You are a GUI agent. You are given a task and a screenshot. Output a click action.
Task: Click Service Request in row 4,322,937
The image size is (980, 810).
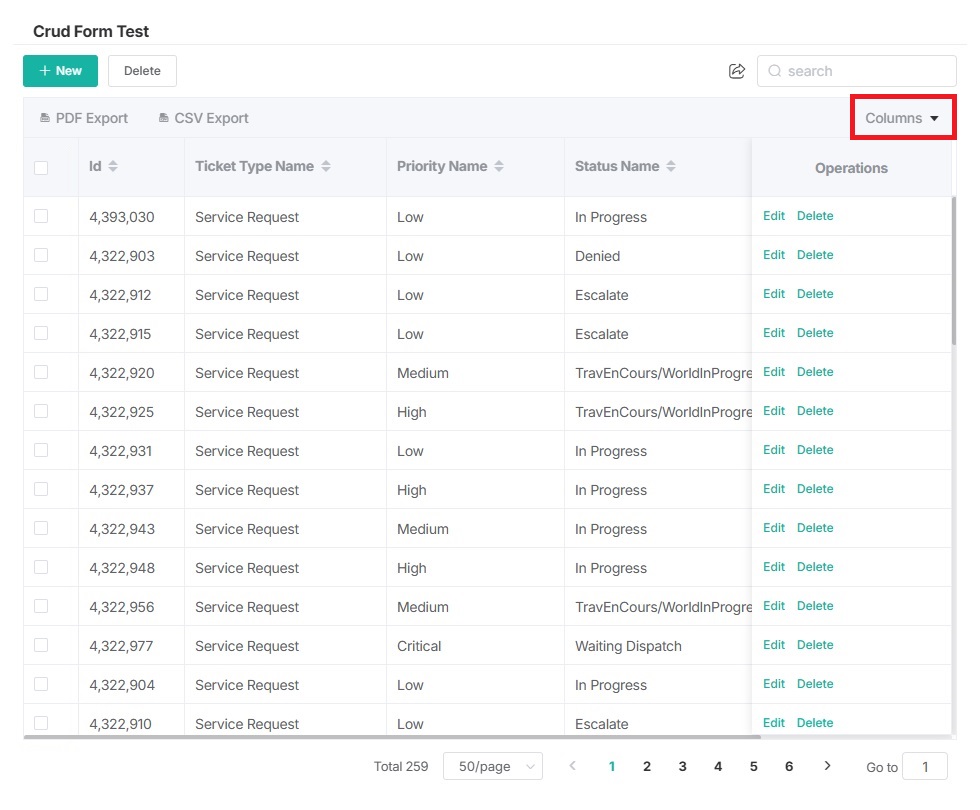[247, 491]
